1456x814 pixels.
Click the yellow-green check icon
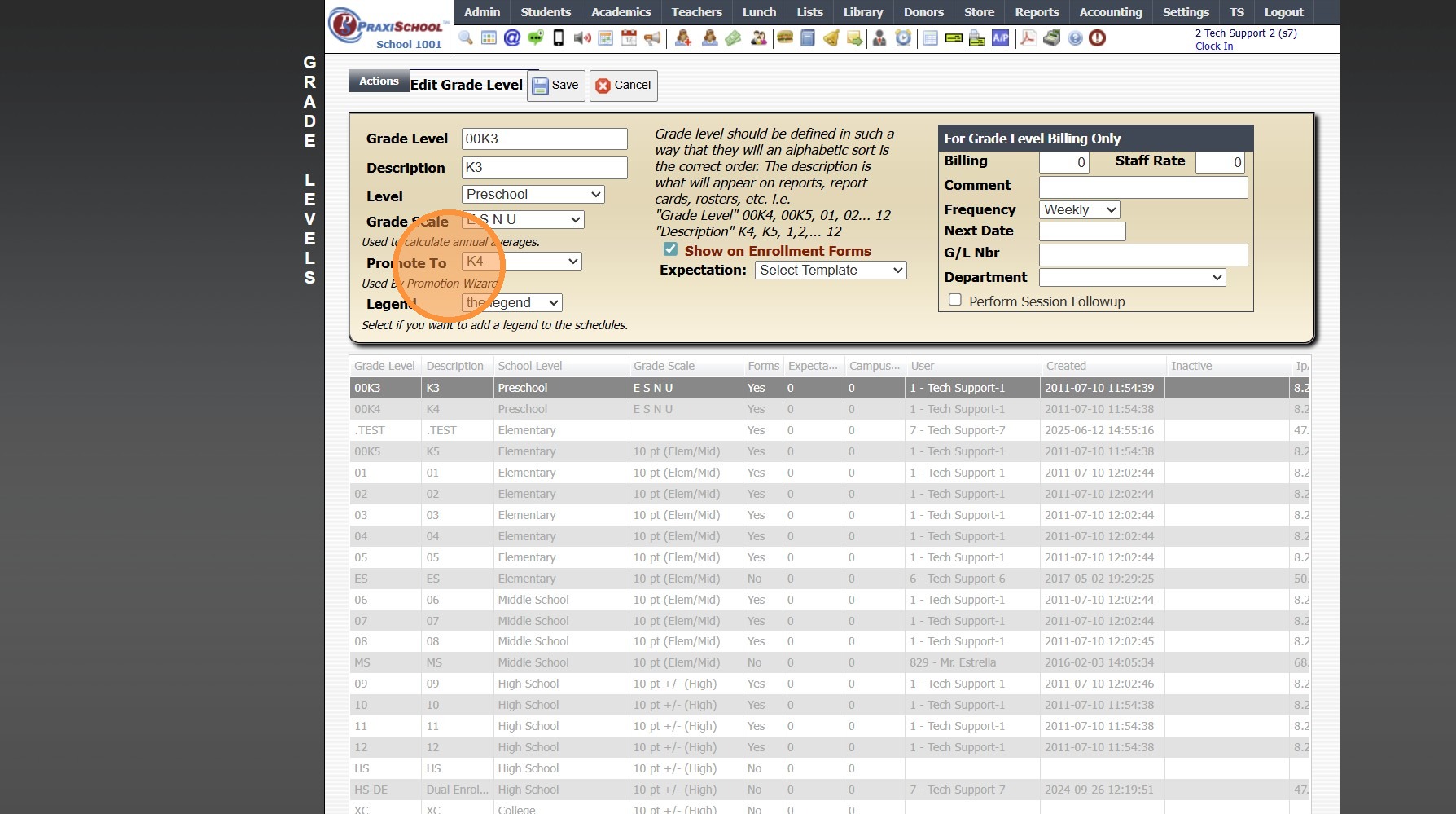point(954,37)
